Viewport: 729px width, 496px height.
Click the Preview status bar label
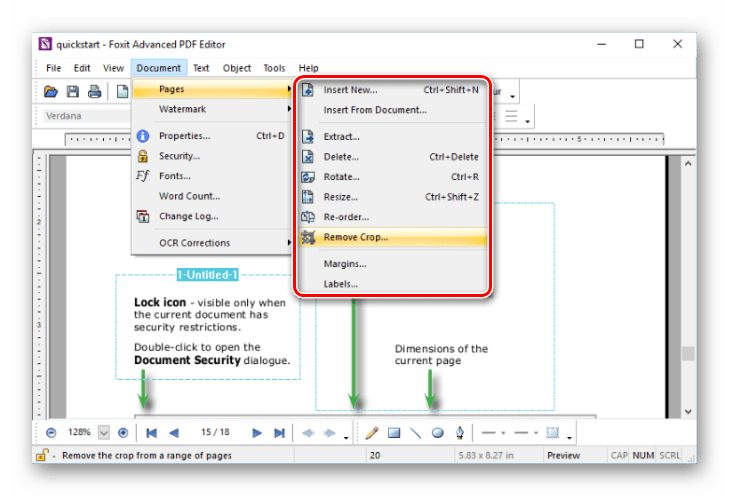point(563,456)
